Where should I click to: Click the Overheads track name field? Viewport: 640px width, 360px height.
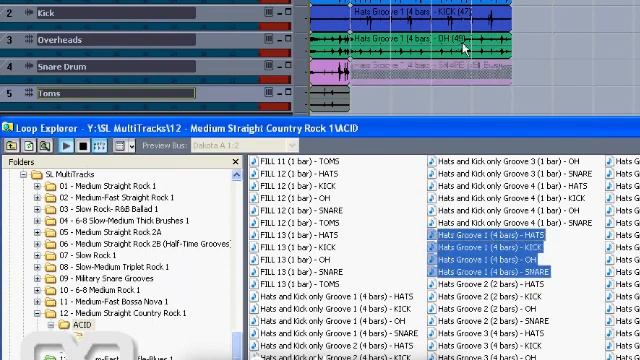click(x=116, y=40)
